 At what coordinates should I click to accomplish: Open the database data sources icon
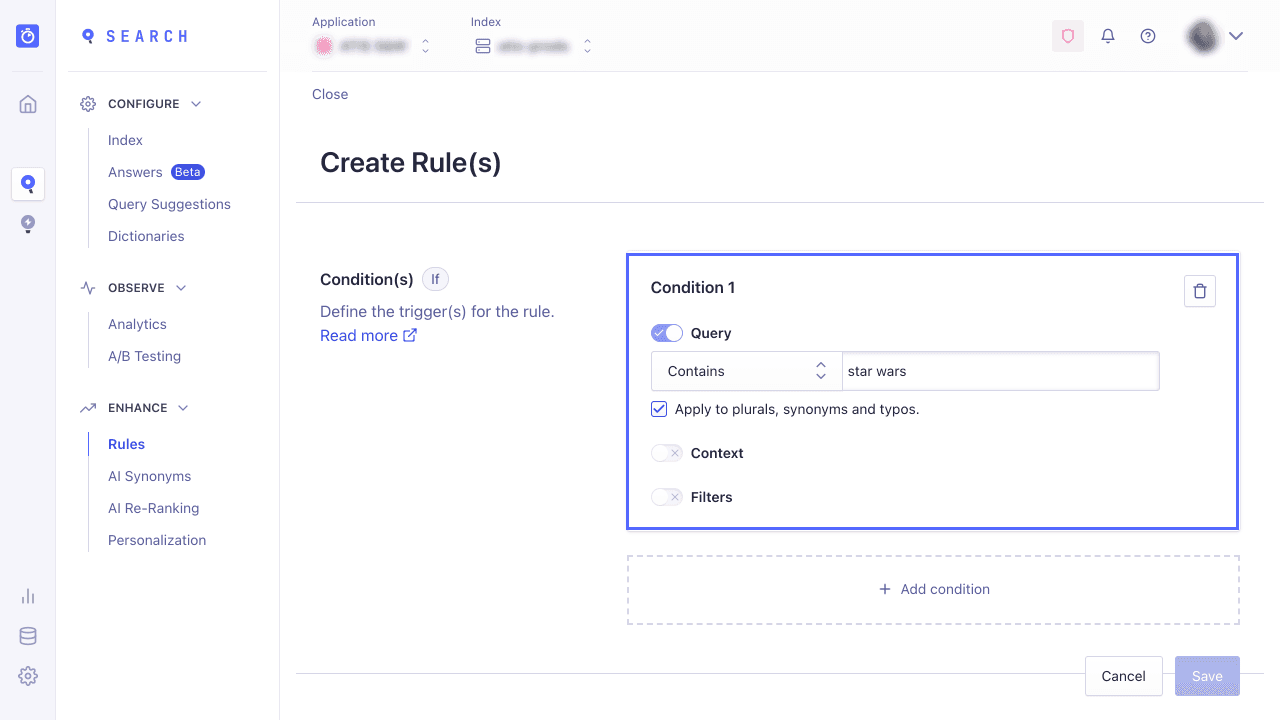click(28, 636)
